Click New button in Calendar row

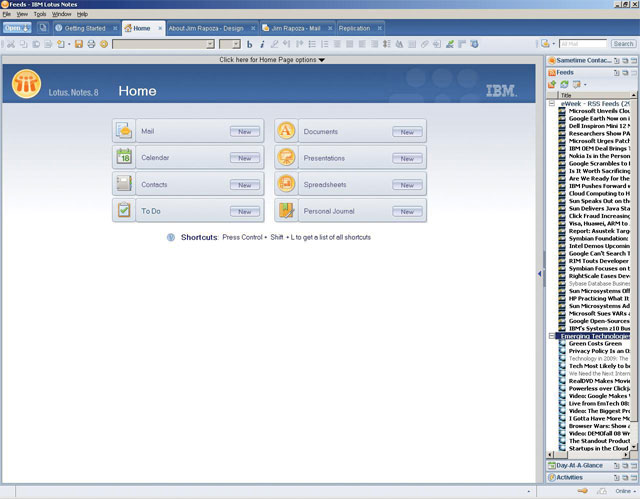click(x=245, y=158)
